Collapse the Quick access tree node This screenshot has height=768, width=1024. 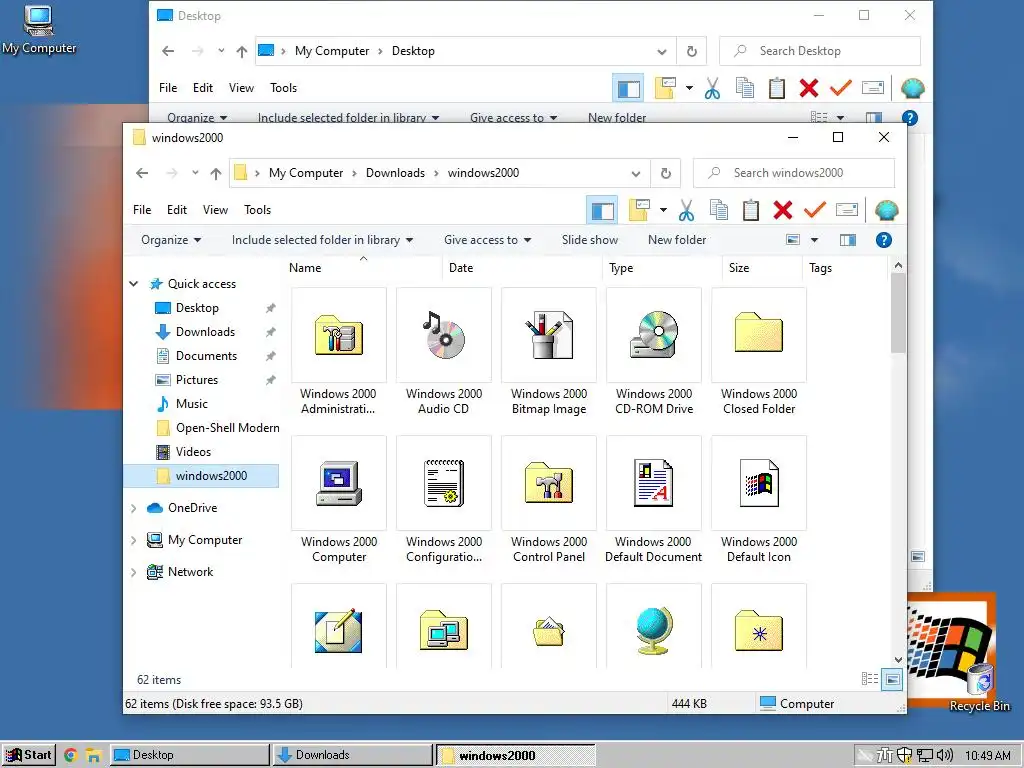tap(133, 283)
